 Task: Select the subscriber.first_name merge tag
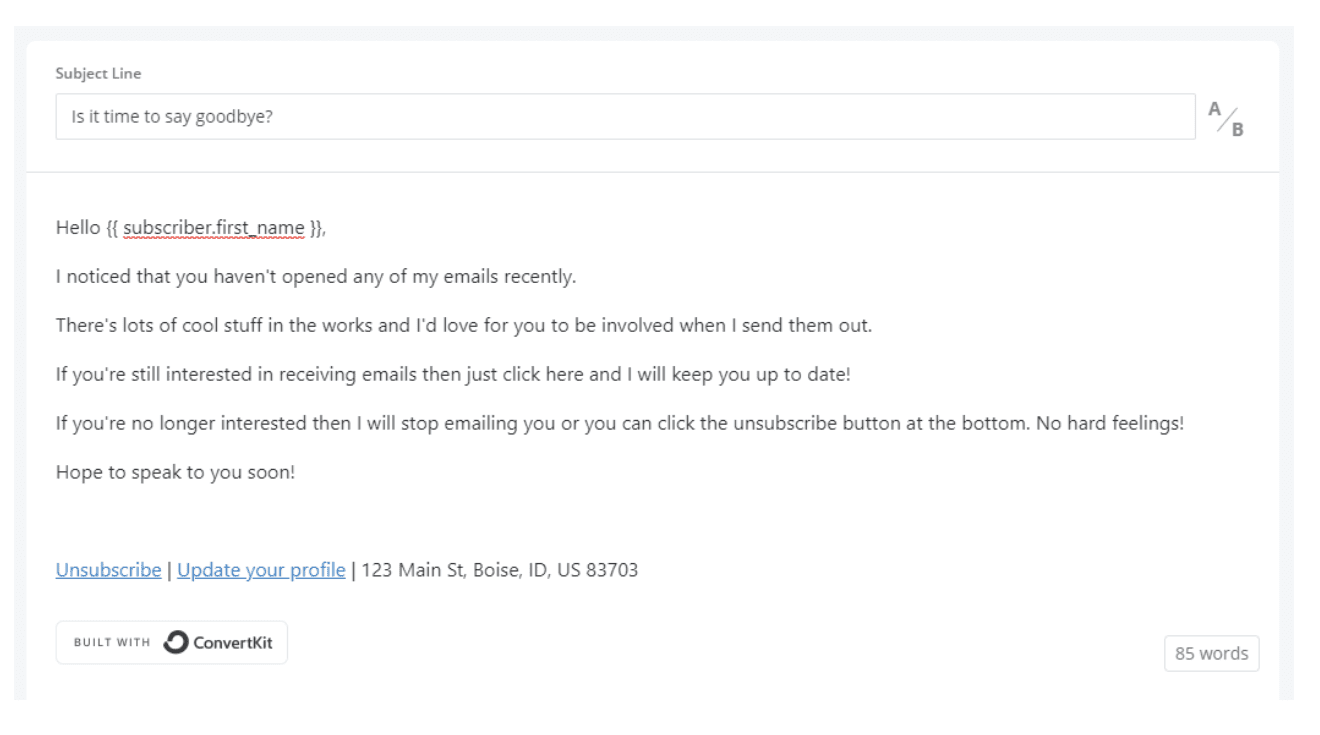tap(214, 229)
